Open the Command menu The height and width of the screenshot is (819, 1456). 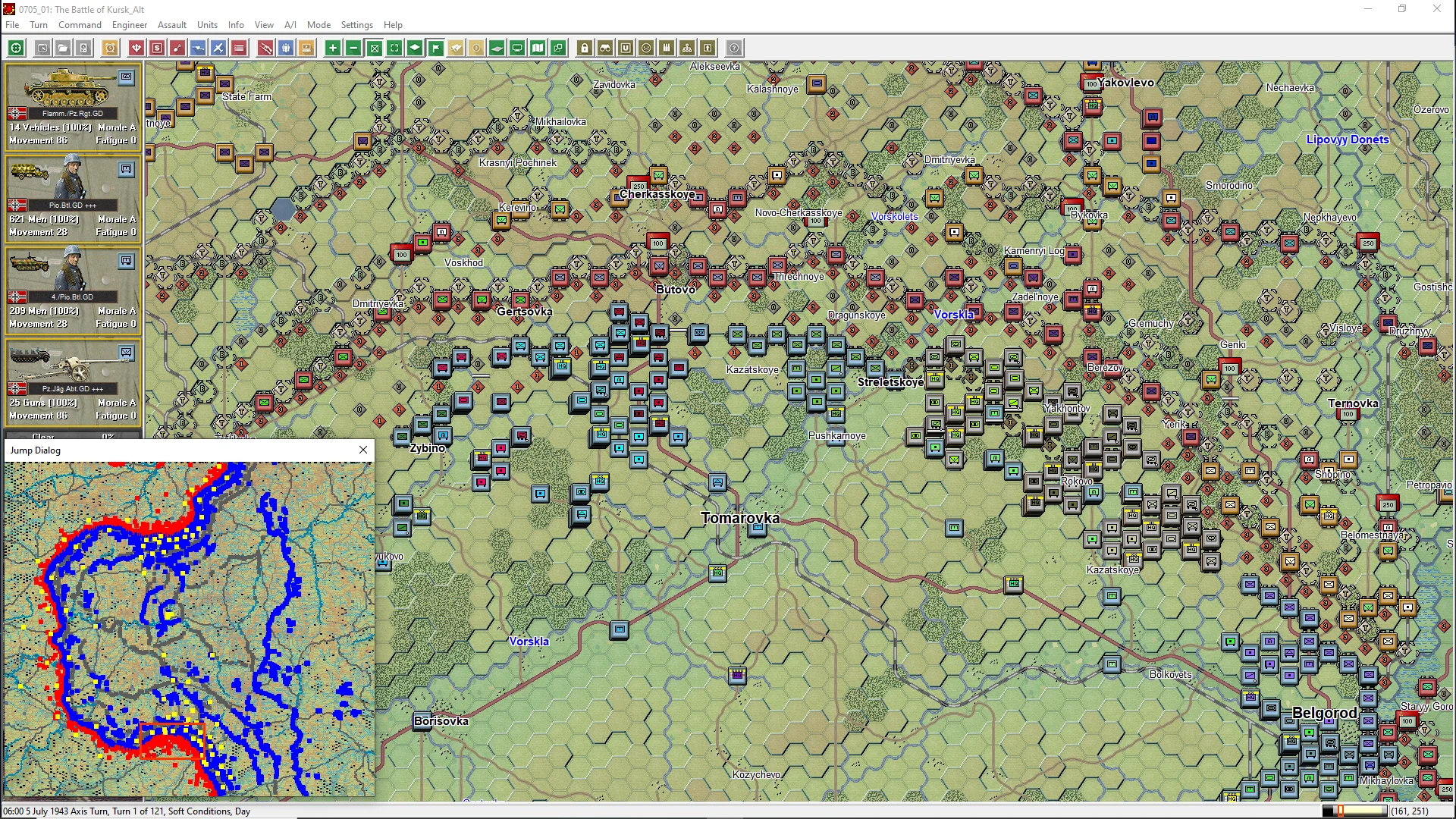80,25
